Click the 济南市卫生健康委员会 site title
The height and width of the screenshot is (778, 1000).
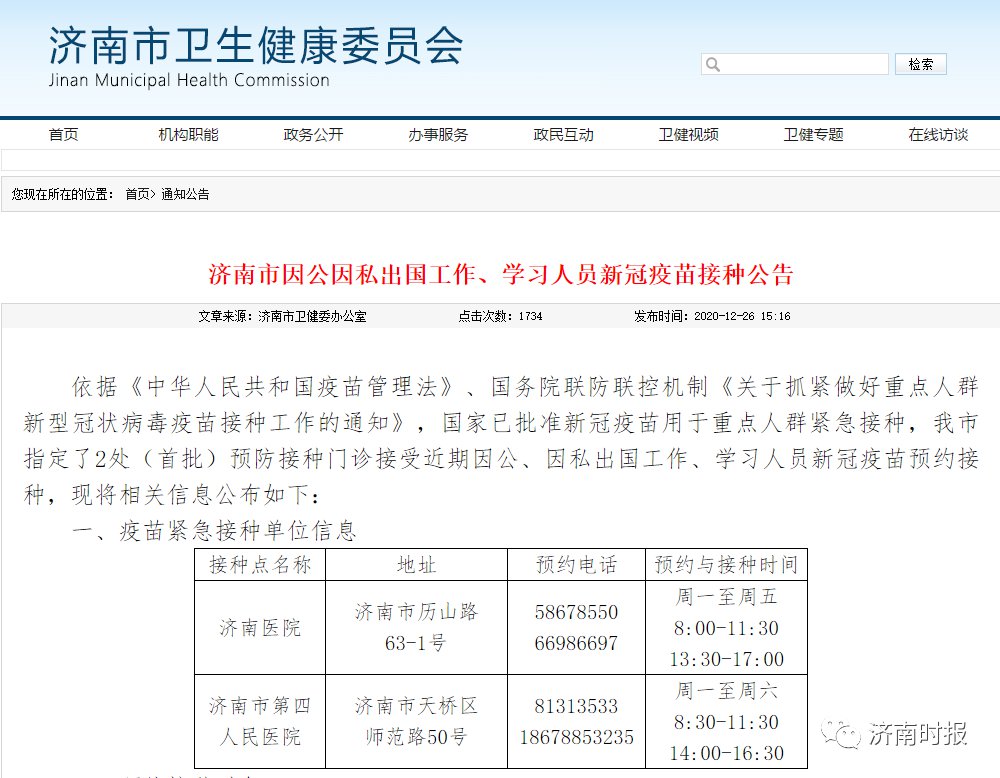[256, 47]
